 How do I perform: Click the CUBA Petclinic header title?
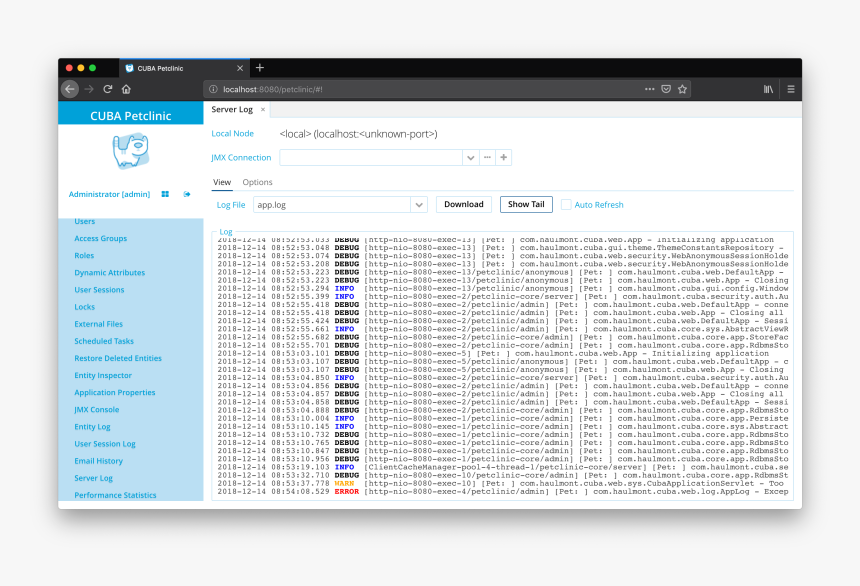tap(131, 116)
